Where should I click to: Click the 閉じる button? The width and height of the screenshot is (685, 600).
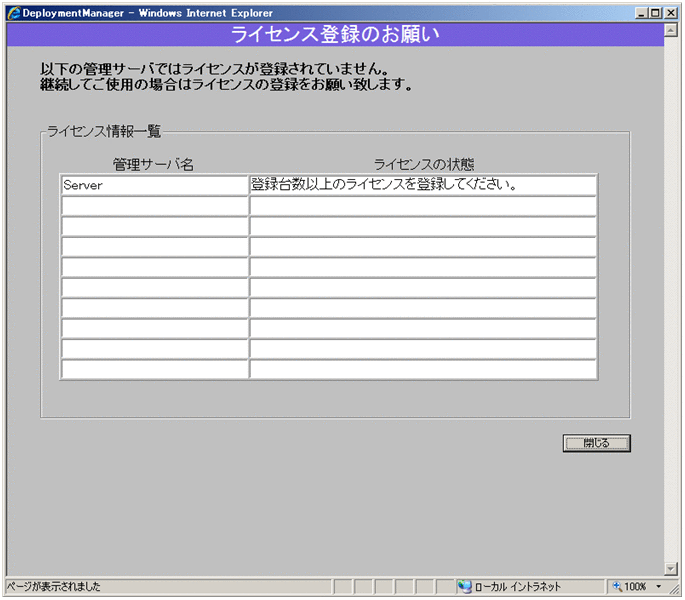[596, 443]
